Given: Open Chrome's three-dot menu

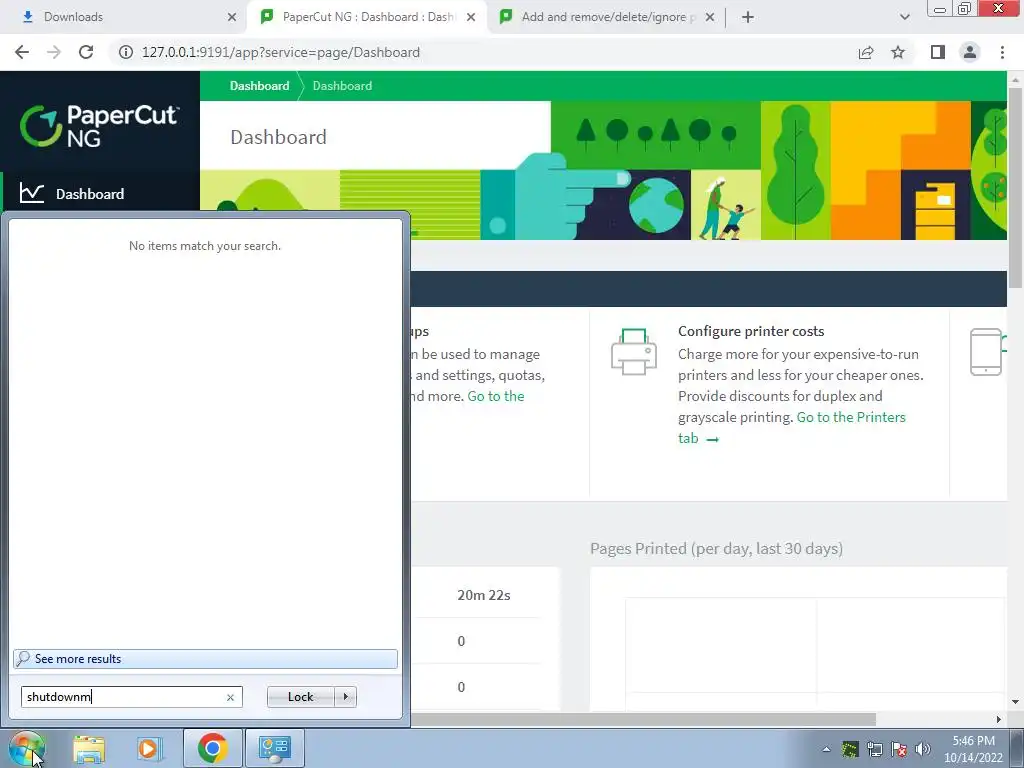Looking at the screenshot, I should (1002, 52).
